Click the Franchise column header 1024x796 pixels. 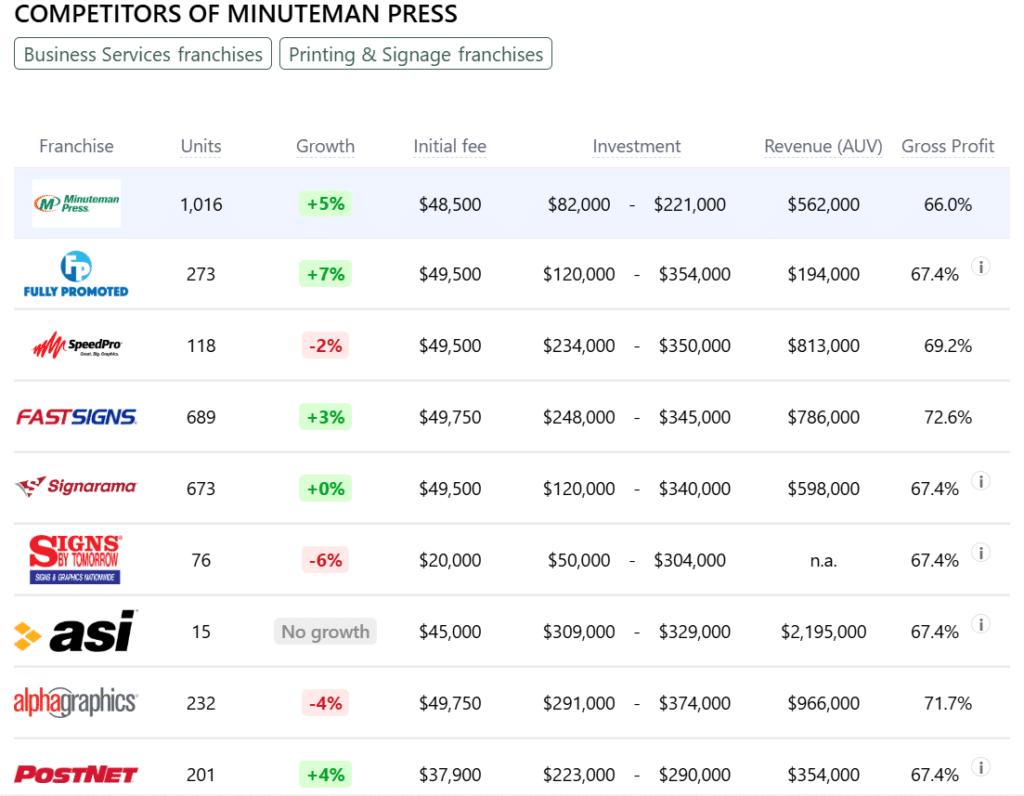click(76, 146)
